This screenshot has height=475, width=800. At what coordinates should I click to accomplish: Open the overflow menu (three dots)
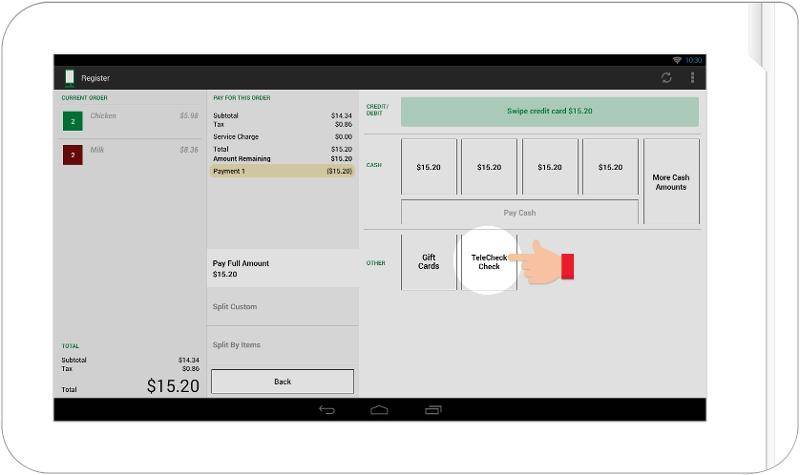click(692, 78)
